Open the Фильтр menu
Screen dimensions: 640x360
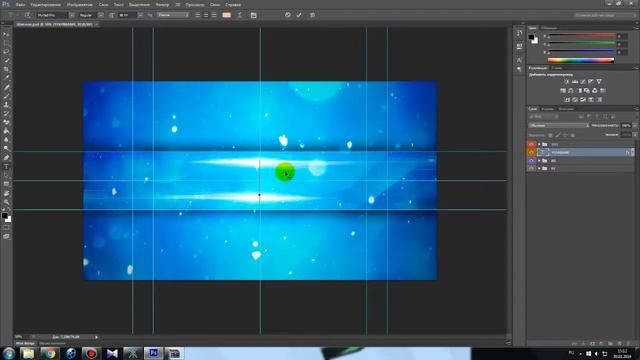coord(162,4)
